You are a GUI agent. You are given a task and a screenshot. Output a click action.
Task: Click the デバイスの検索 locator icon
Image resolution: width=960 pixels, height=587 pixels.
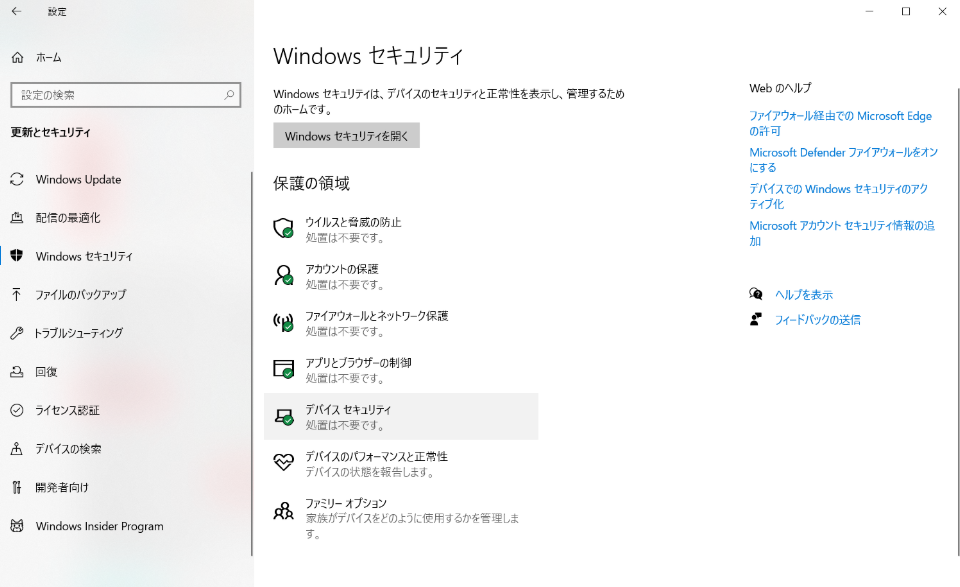coord(17,449)
